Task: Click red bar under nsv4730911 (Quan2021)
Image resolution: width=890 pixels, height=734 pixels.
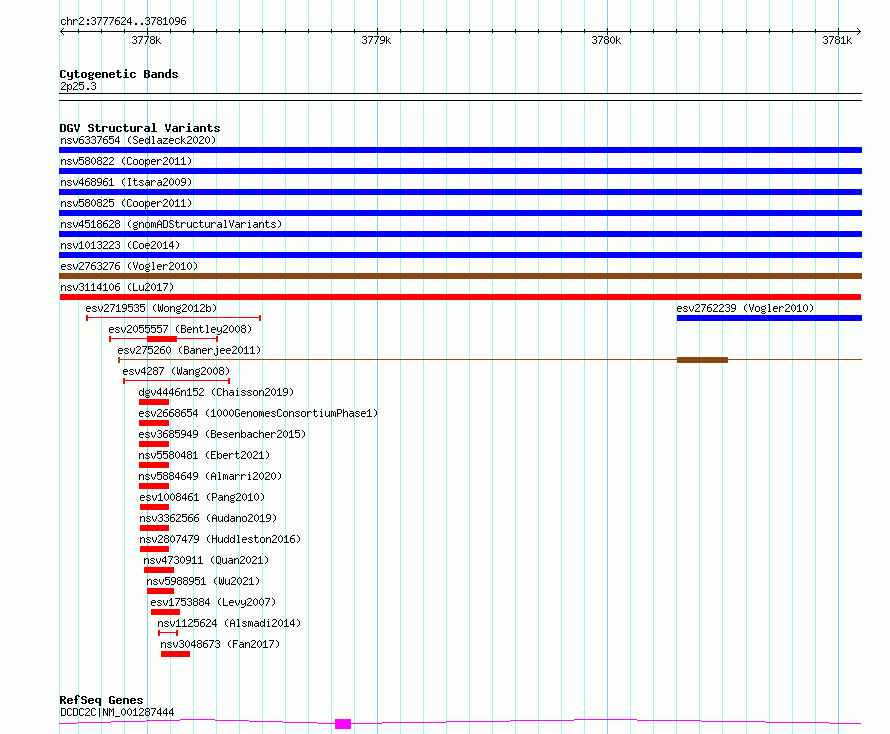Action: (x=159, y=570)
